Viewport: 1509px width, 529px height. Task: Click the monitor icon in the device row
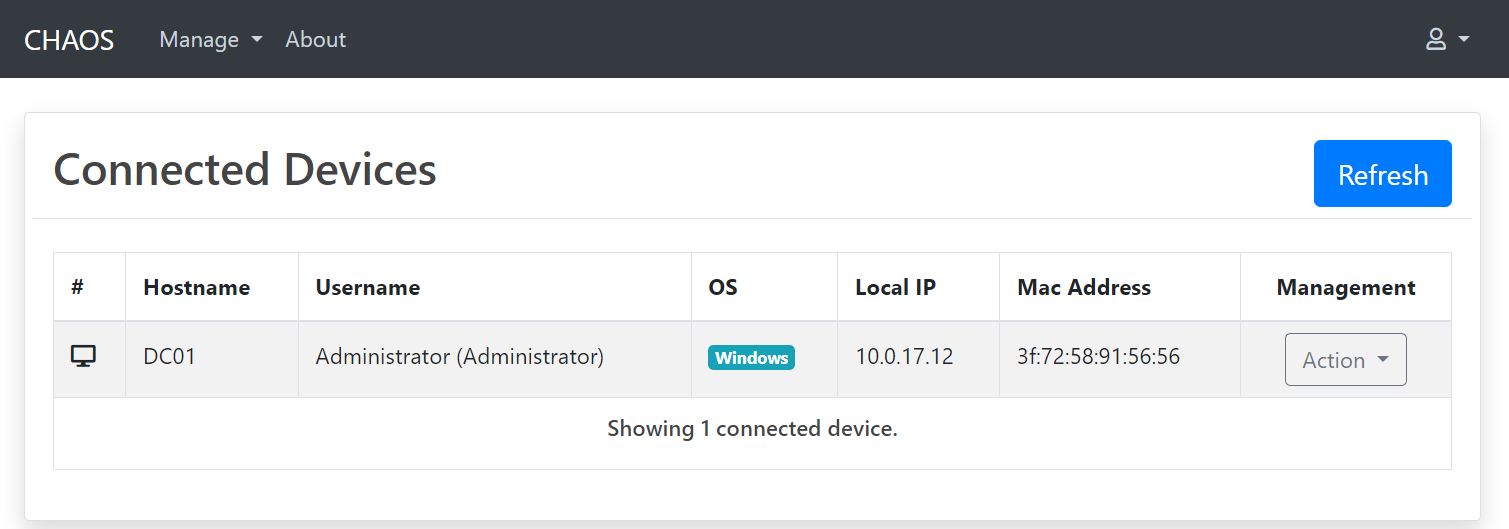(84, 356)
